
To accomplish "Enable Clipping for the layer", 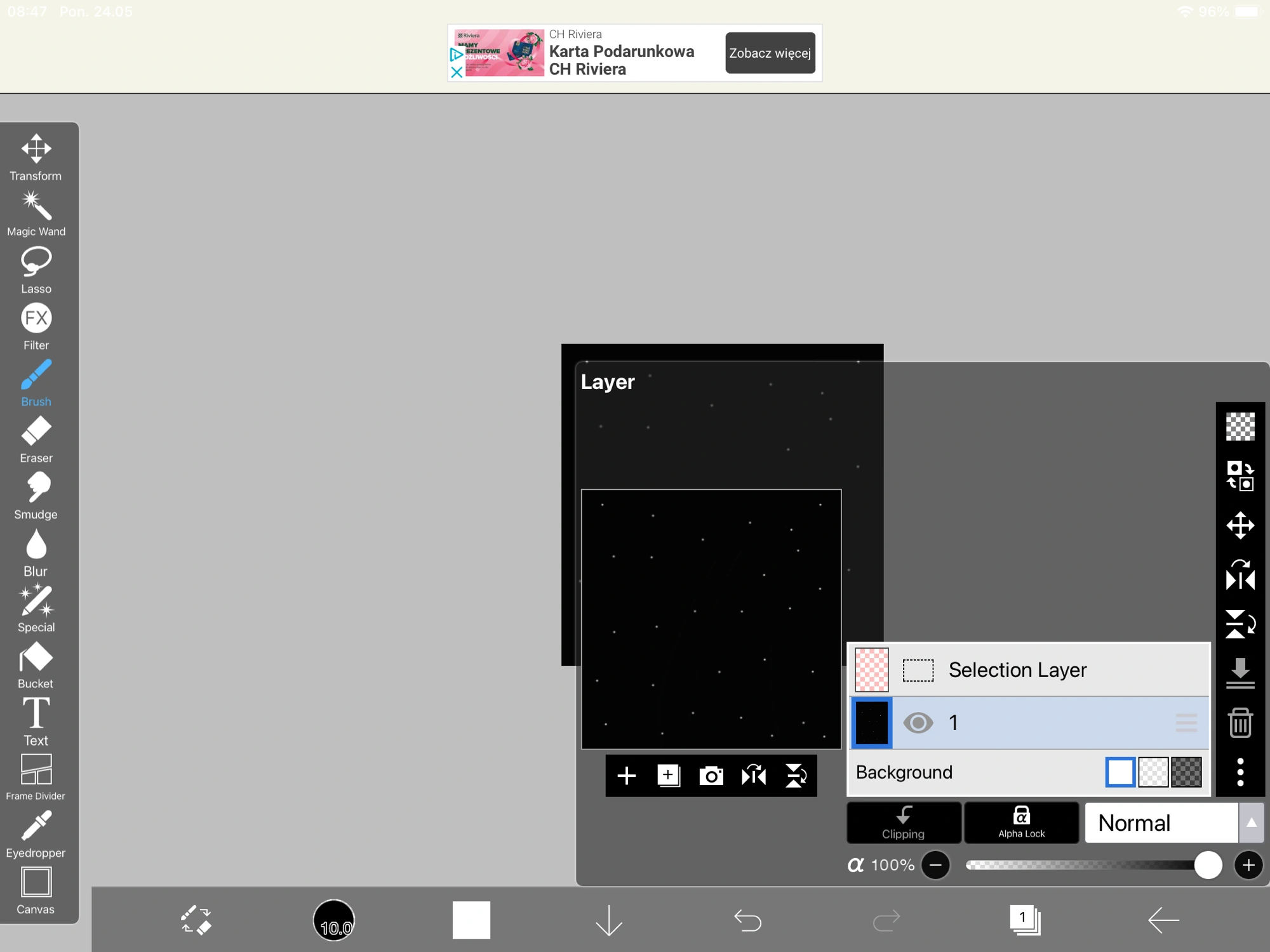I will (903, 822).
